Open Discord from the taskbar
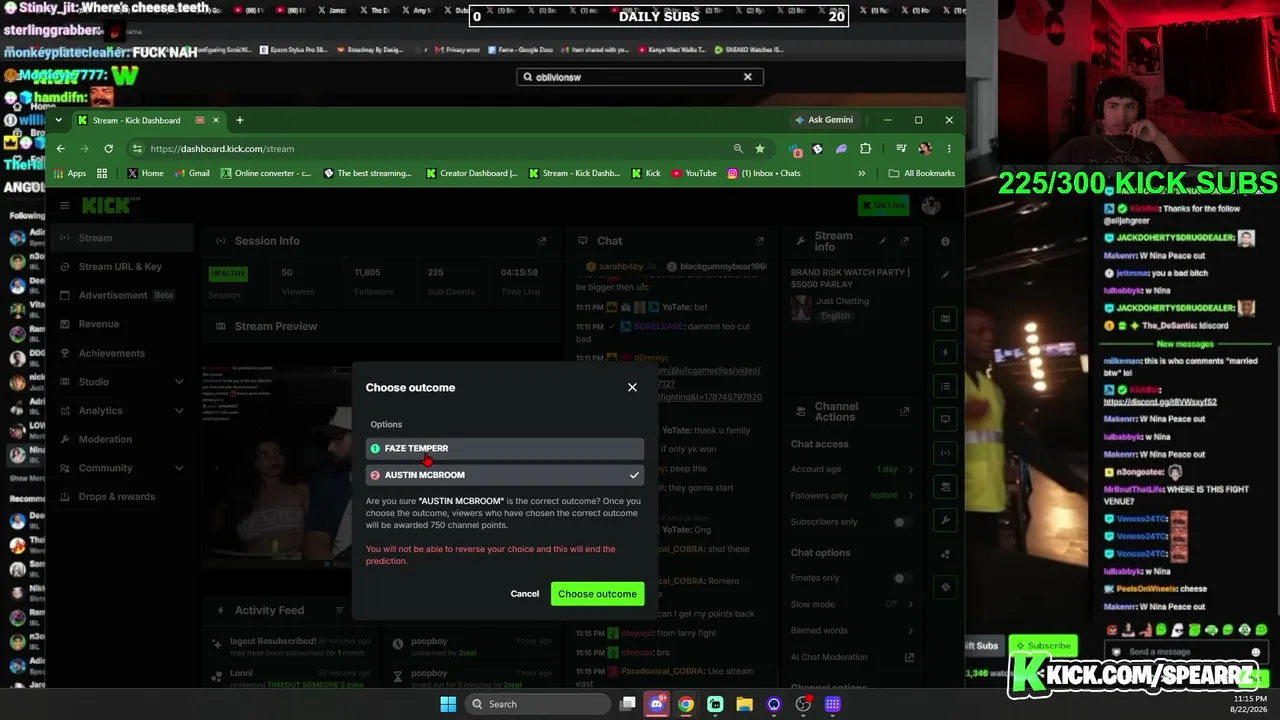Screen dimensions: 1280x720 tap(656, 704)
